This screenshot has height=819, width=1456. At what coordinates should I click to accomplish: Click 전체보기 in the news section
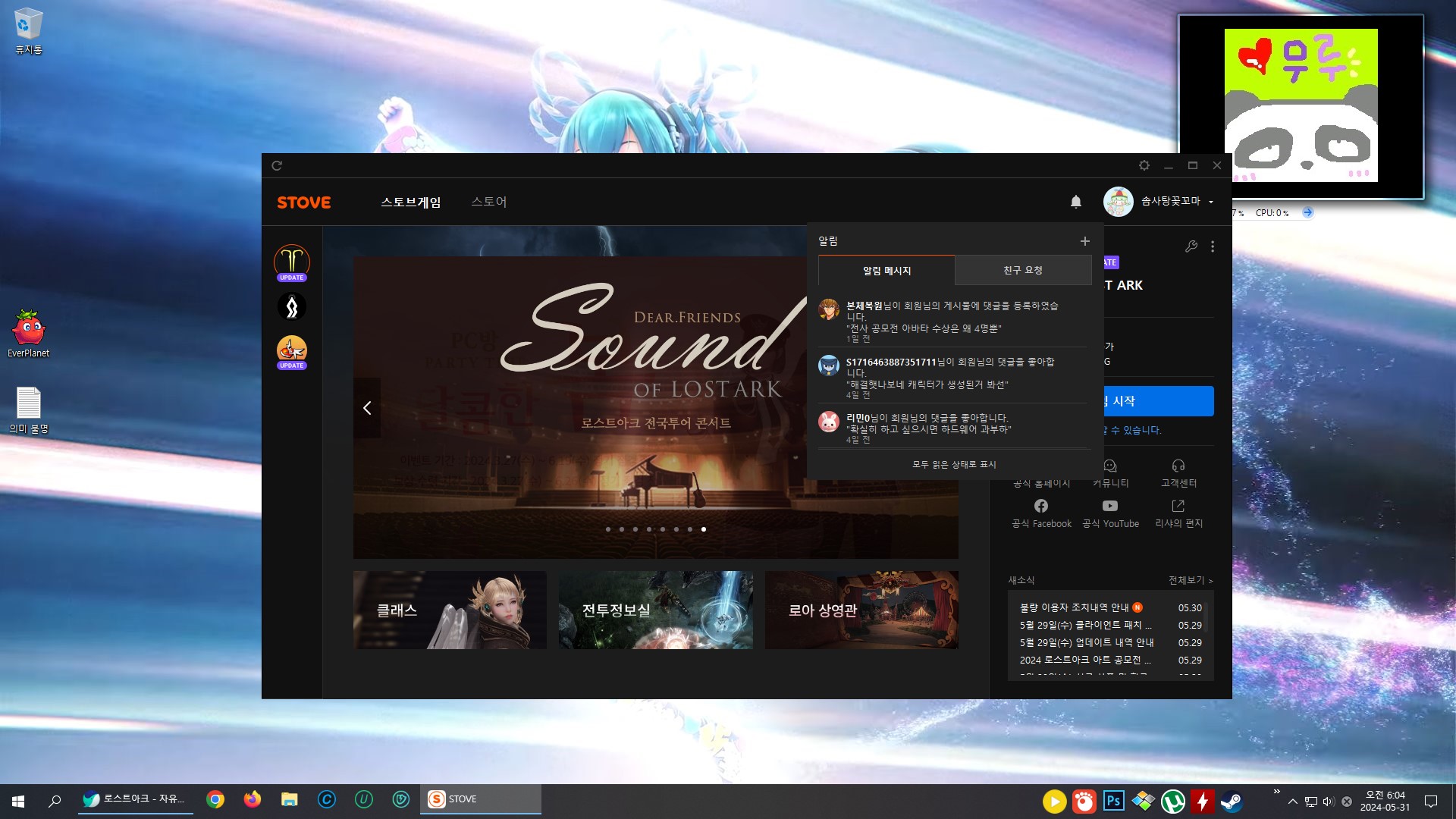coord(1191,580)
